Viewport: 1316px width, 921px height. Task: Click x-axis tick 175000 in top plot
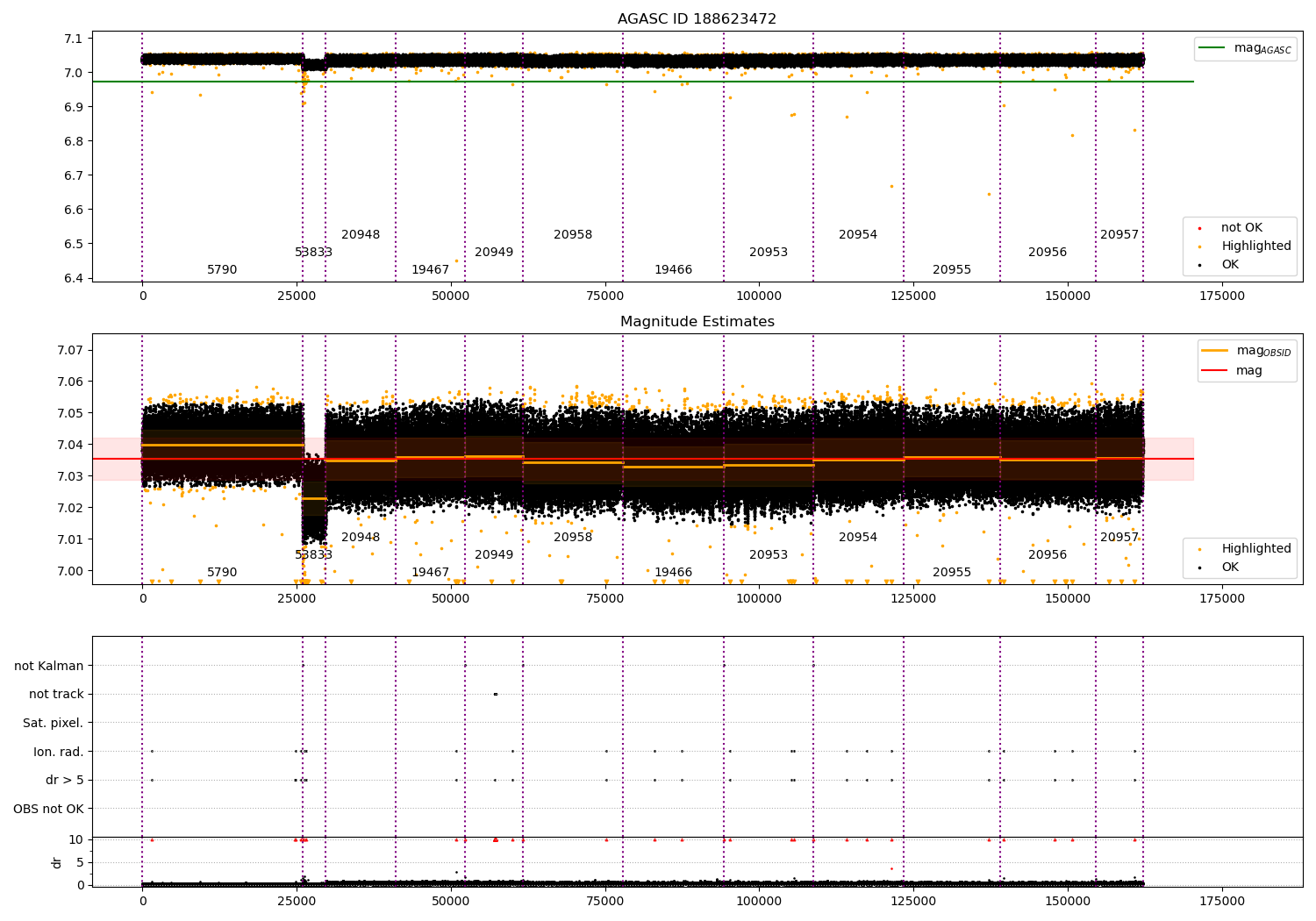[x=1221, y=296]
